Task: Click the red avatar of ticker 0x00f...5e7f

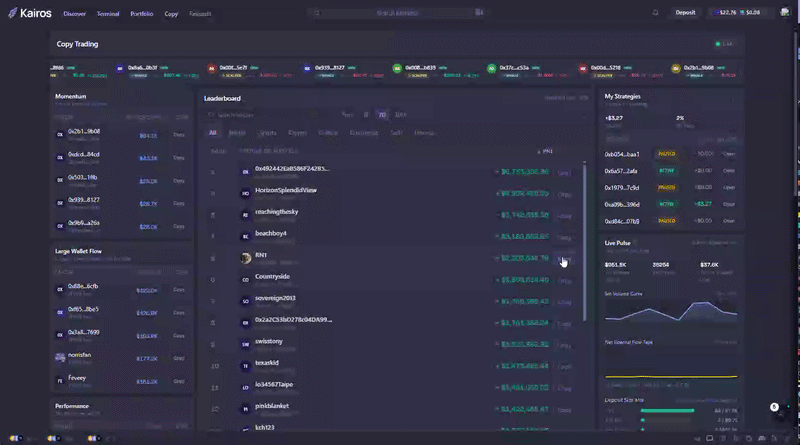Action: 212,68
